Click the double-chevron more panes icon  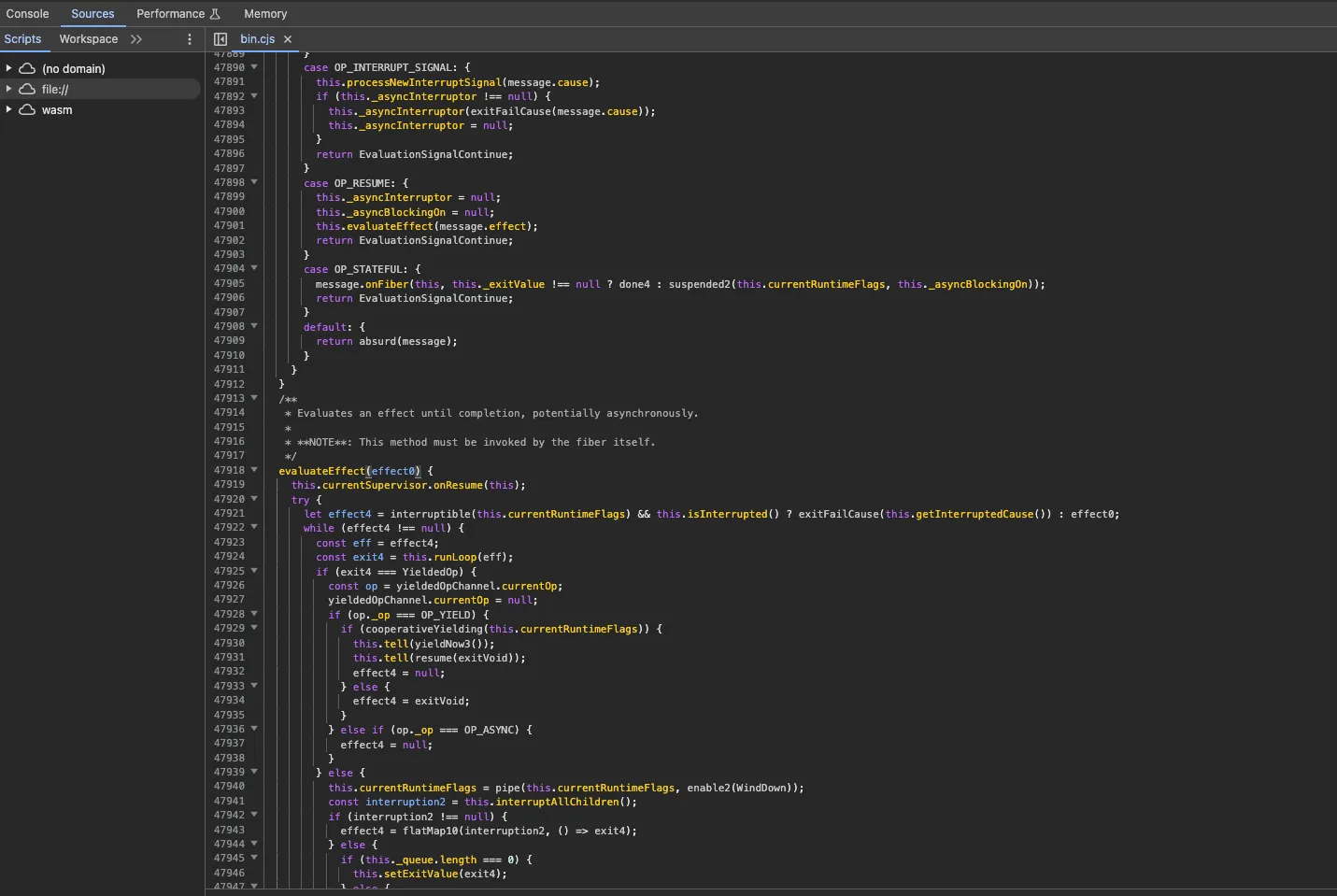(135, 39)
